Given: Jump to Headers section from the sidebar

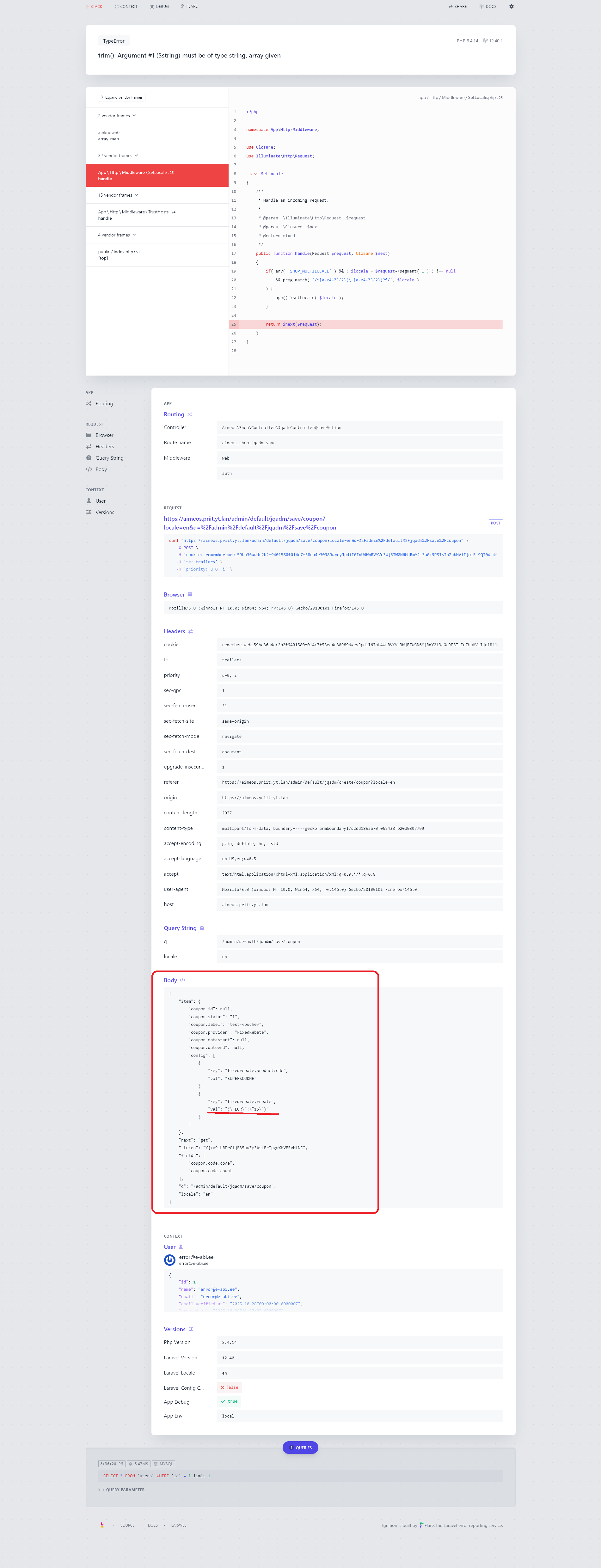Looking at the screenshot, I should (104, 447).
